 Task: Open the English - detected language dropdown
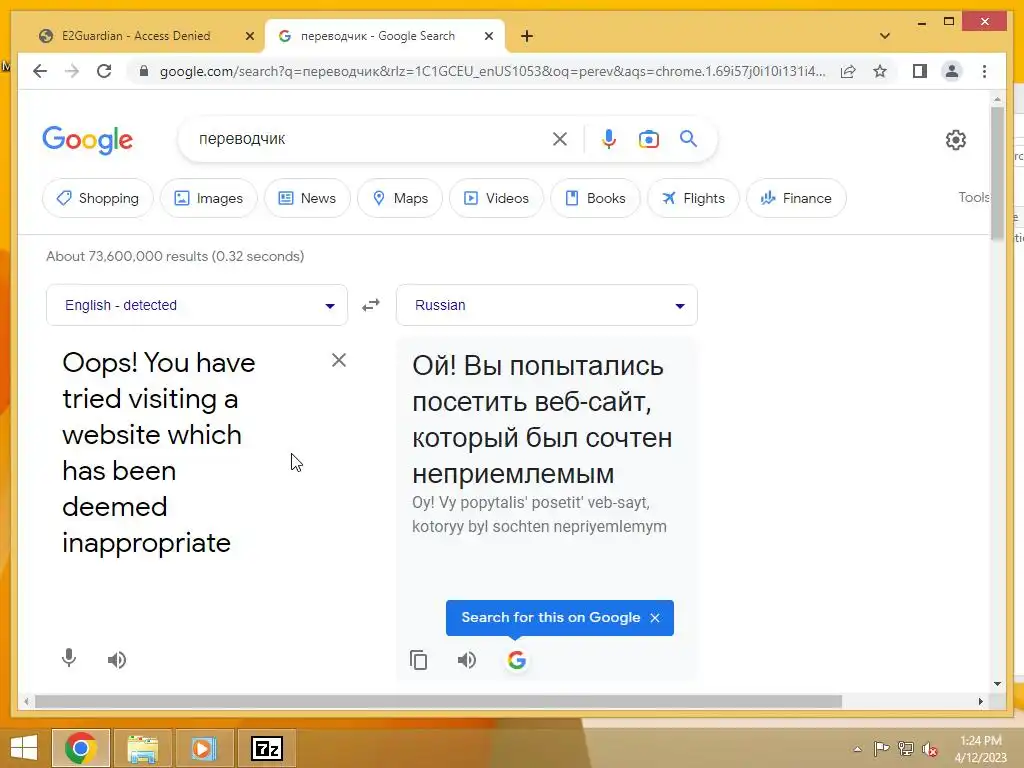click(x=197, y=305)
